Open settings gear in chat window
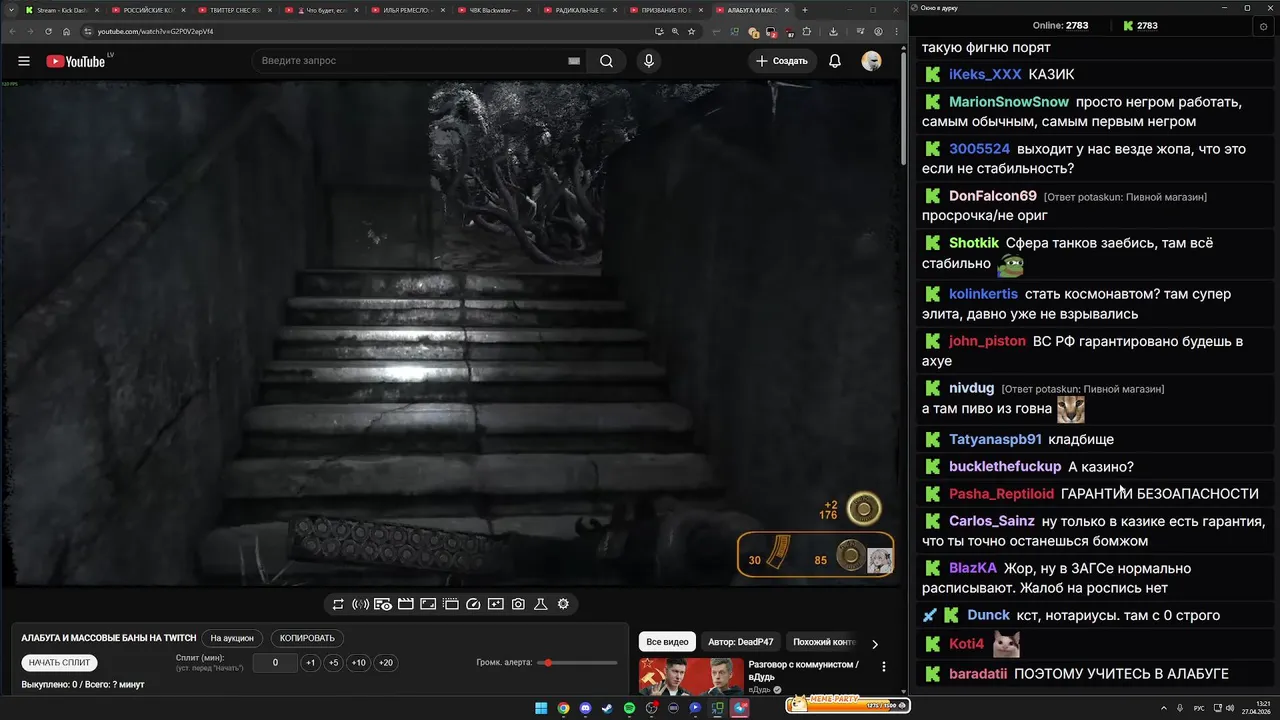The width and height of the screenshot is (1280, 720). (x=1263, y=26)
